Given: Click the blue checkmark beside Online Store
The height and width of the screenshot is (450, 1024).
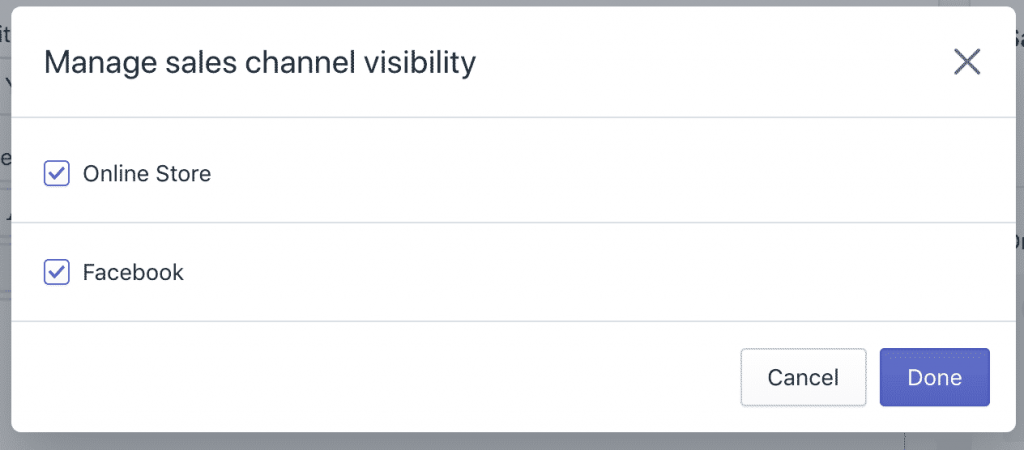Looking at the screenshot, I should (x=57, y=174).
